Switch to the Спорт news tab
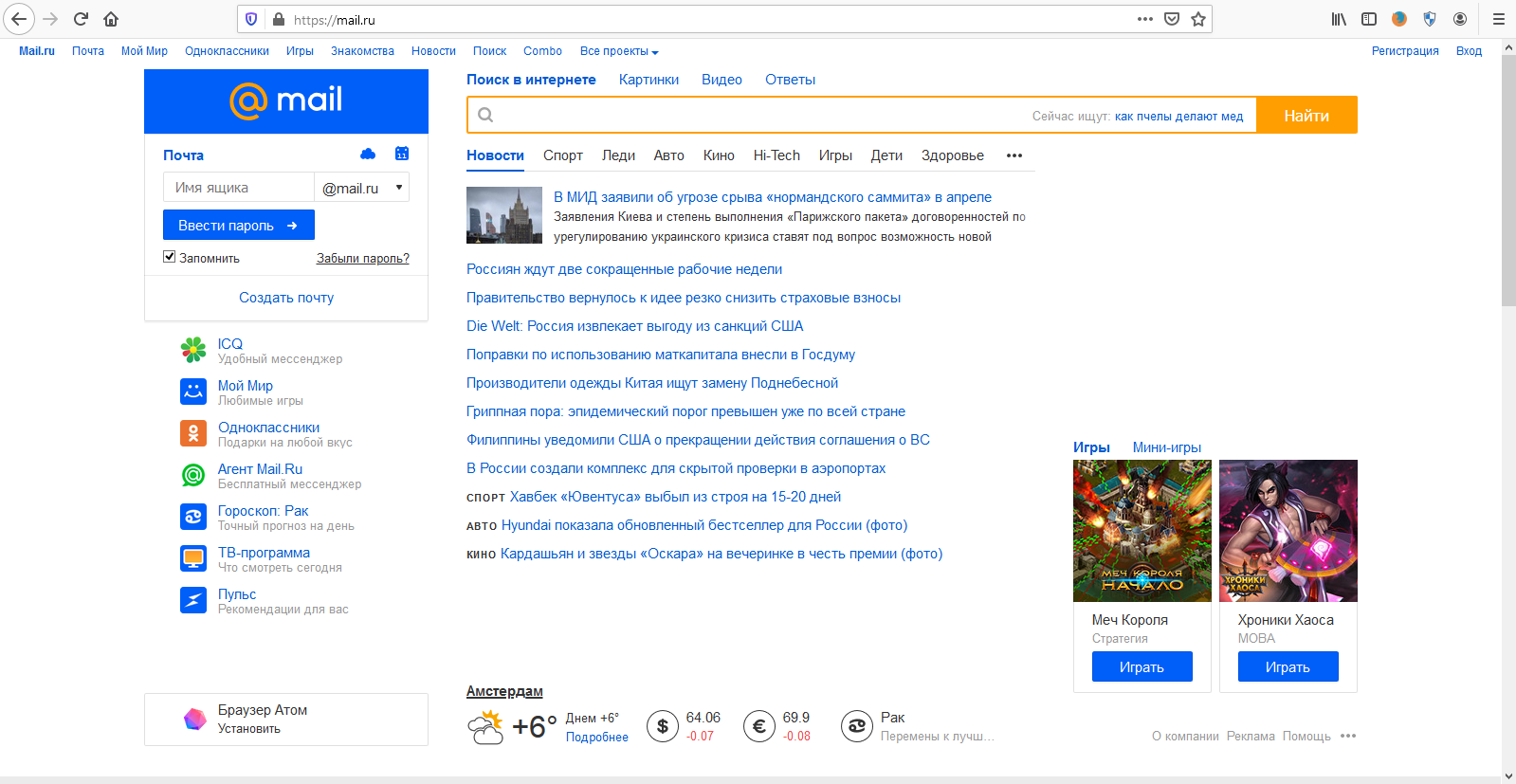 point(562,155)
